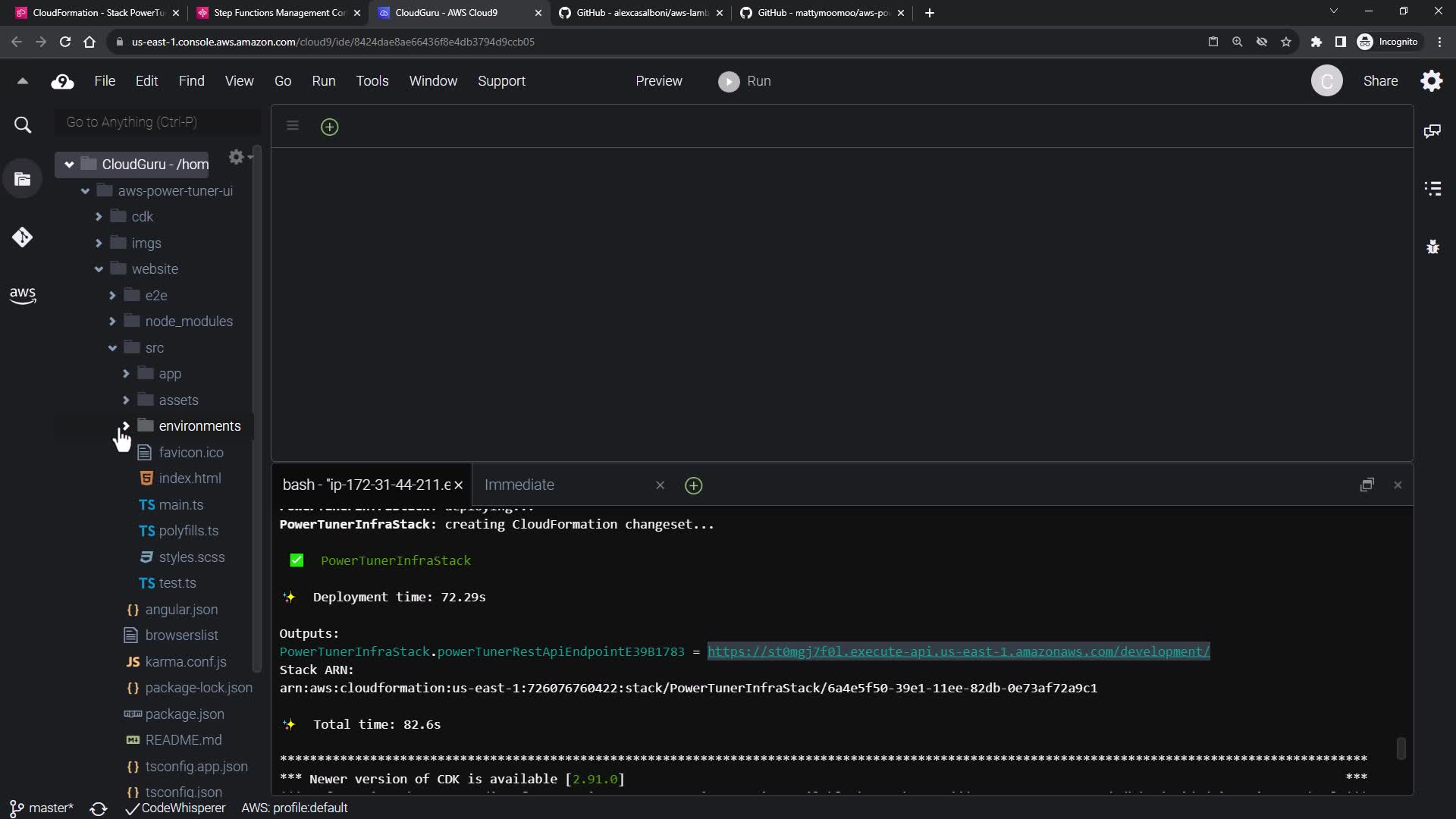1456x819 pixels.
Task: Click the file tree settings gear
Action: (x=237, y=157)
